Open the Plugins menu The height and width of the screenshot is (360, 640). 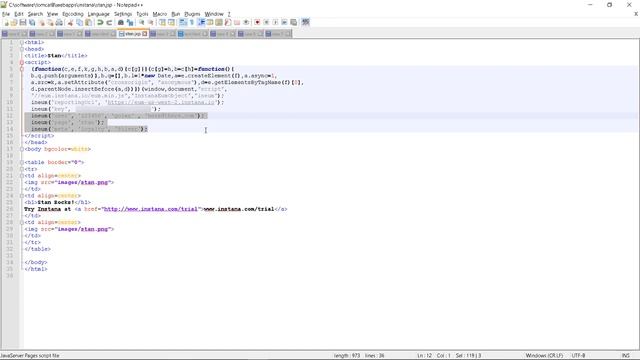tap(192, 14)
